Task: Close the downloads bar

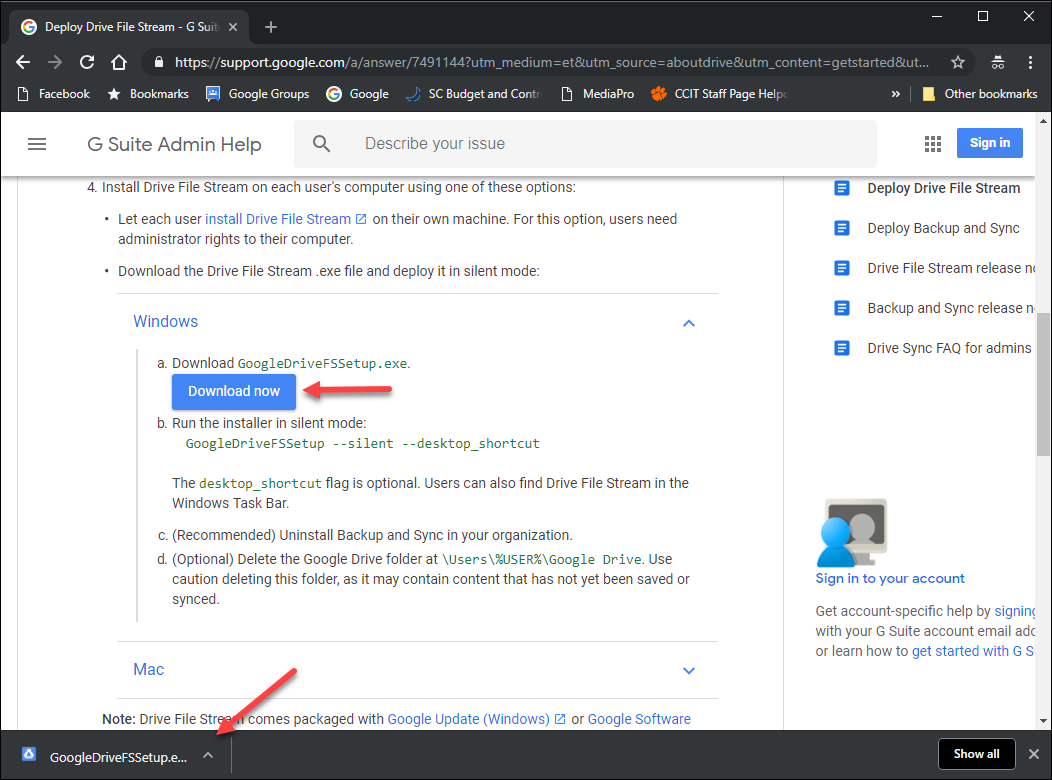Action: coord(1034,755)
